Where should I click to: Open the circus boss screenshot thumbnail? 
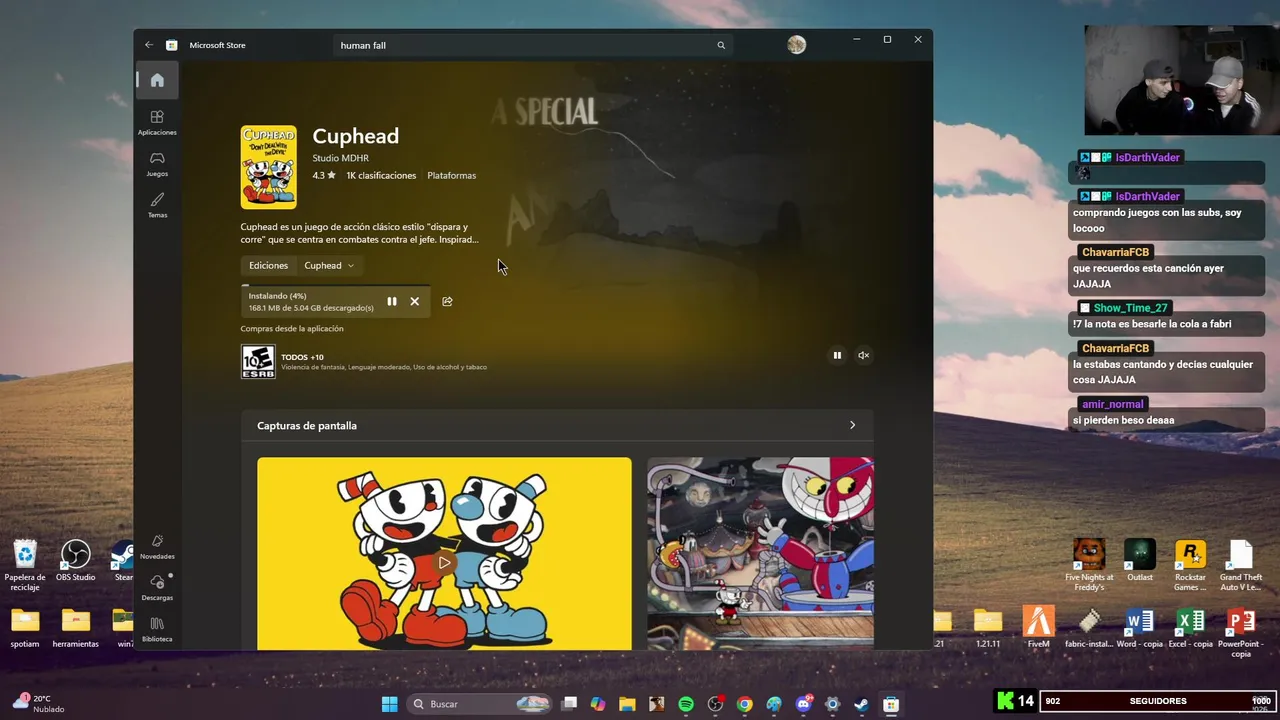point(760,554)
